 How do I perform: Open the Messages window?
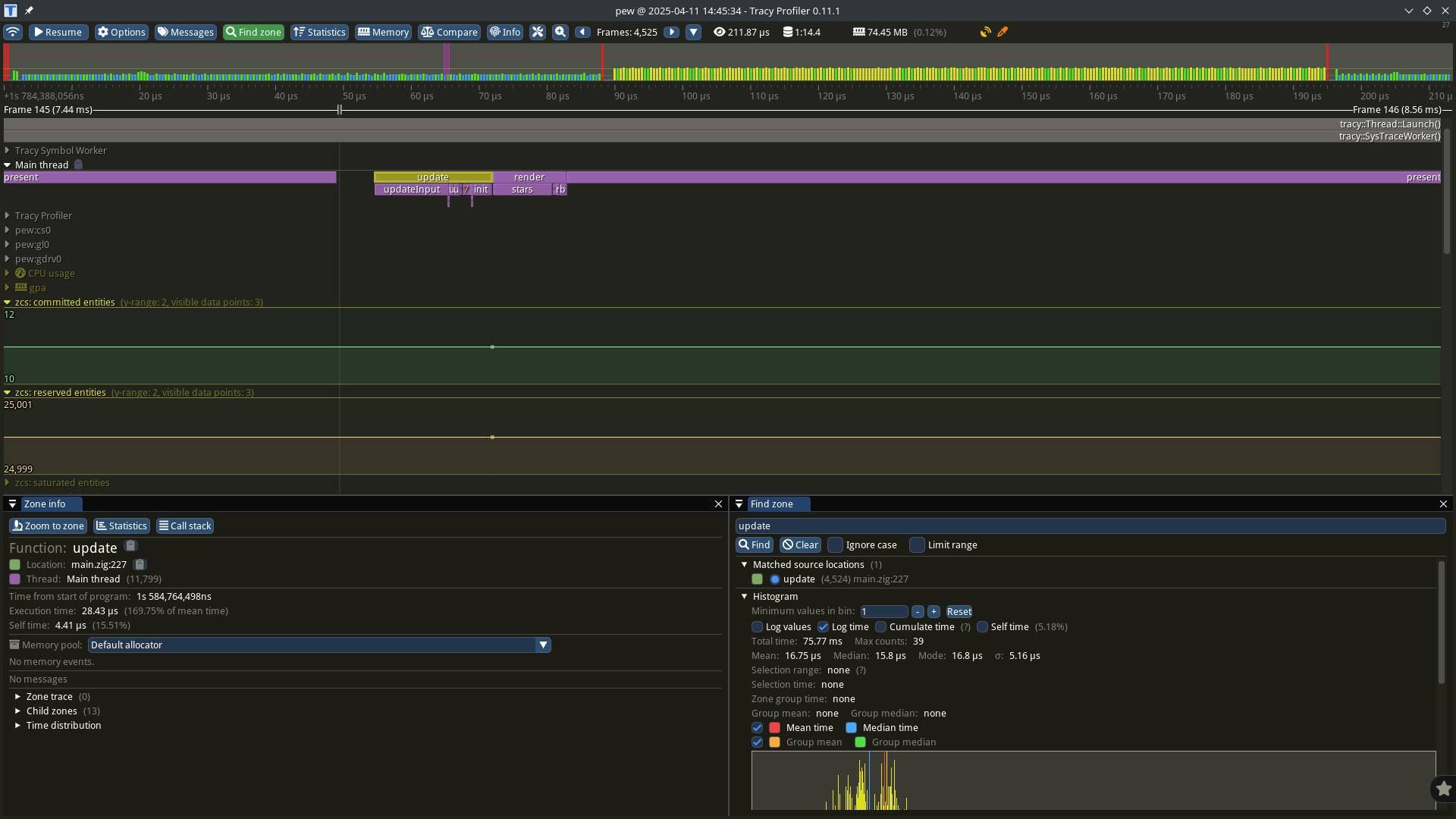[x=186, y=32]
